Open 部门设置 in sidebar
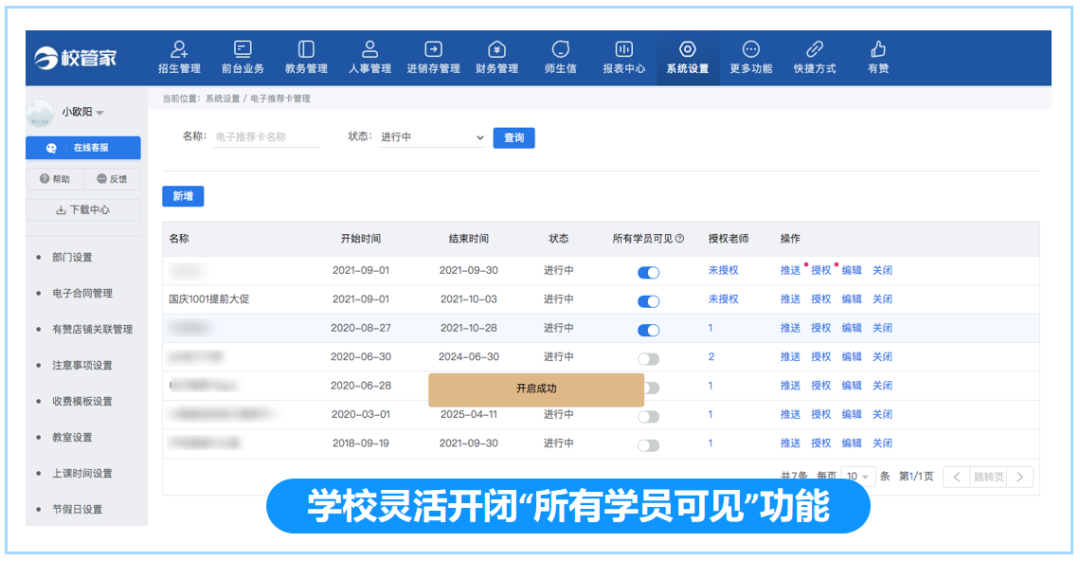 click(72, 257)
